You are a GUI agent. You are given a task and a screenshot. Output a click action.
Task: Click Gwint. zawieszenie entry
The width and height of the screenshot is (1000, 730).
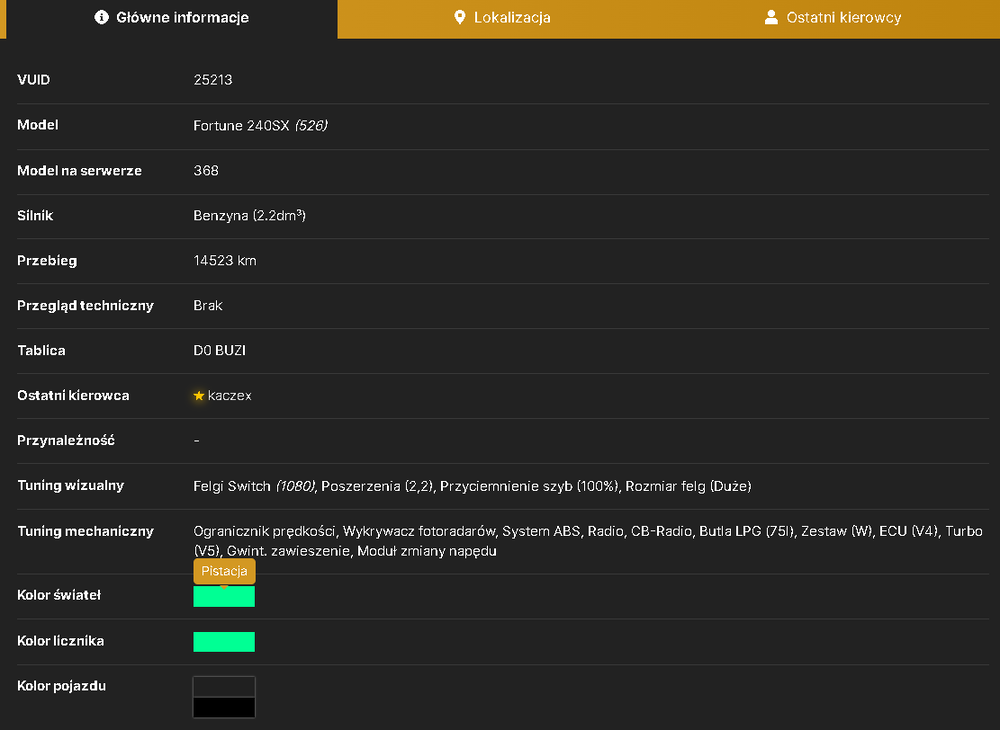(x=288, y=551)
